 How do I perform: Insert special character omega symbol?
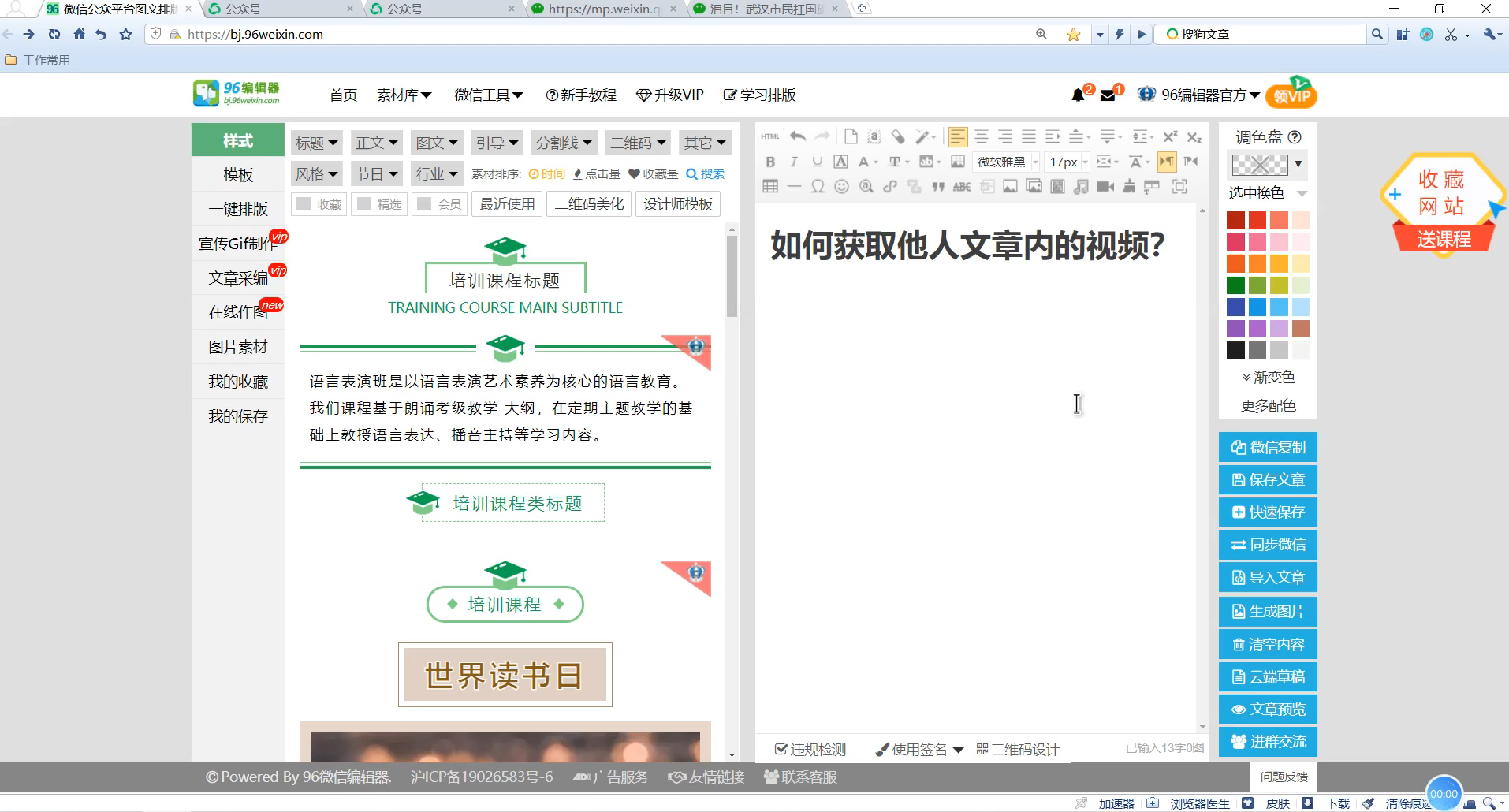coord(818,187)
